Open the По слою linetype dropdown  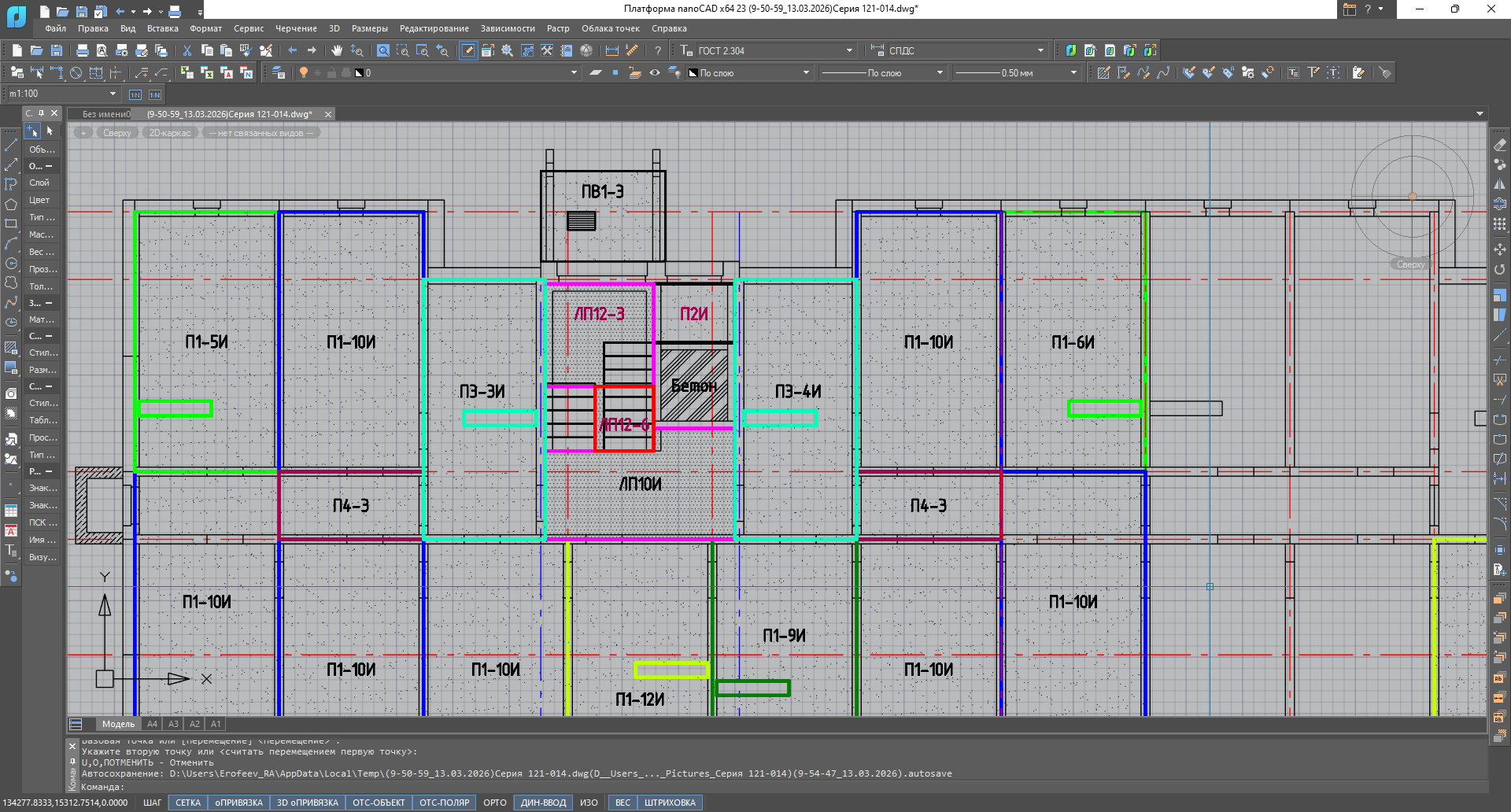[940, 72]
